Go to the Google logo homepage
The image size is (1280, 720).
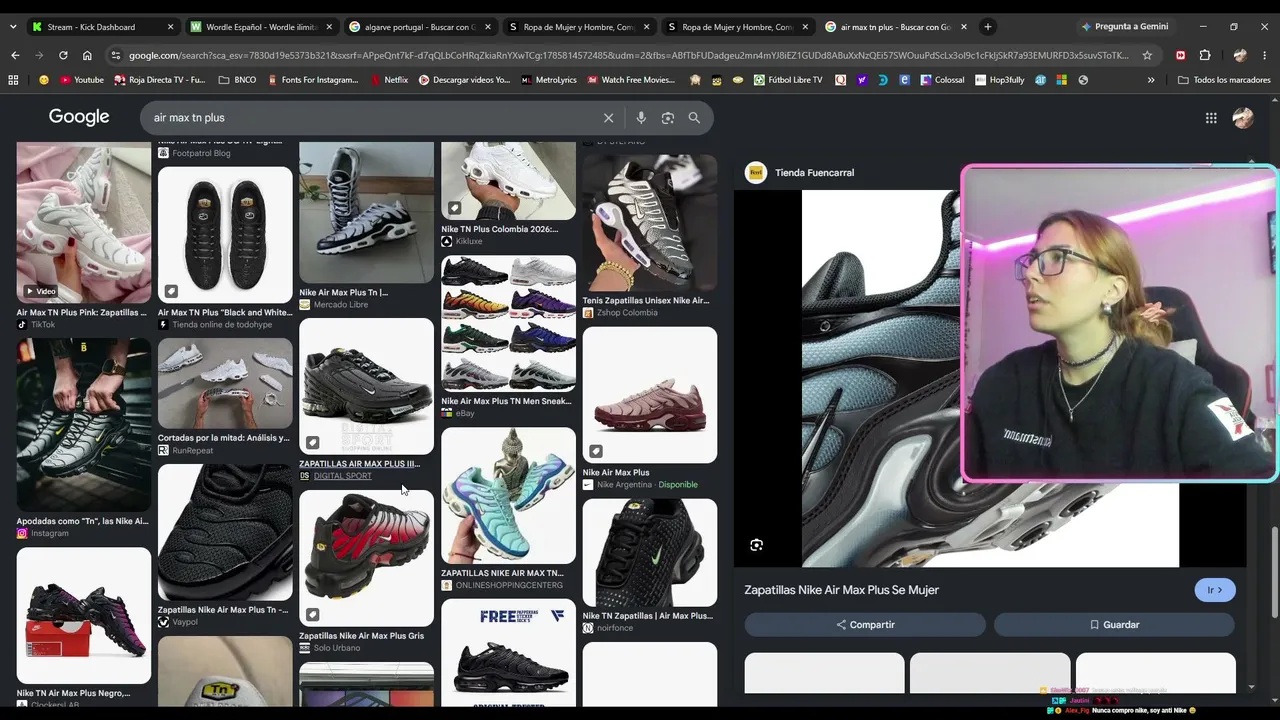(79, 117)
